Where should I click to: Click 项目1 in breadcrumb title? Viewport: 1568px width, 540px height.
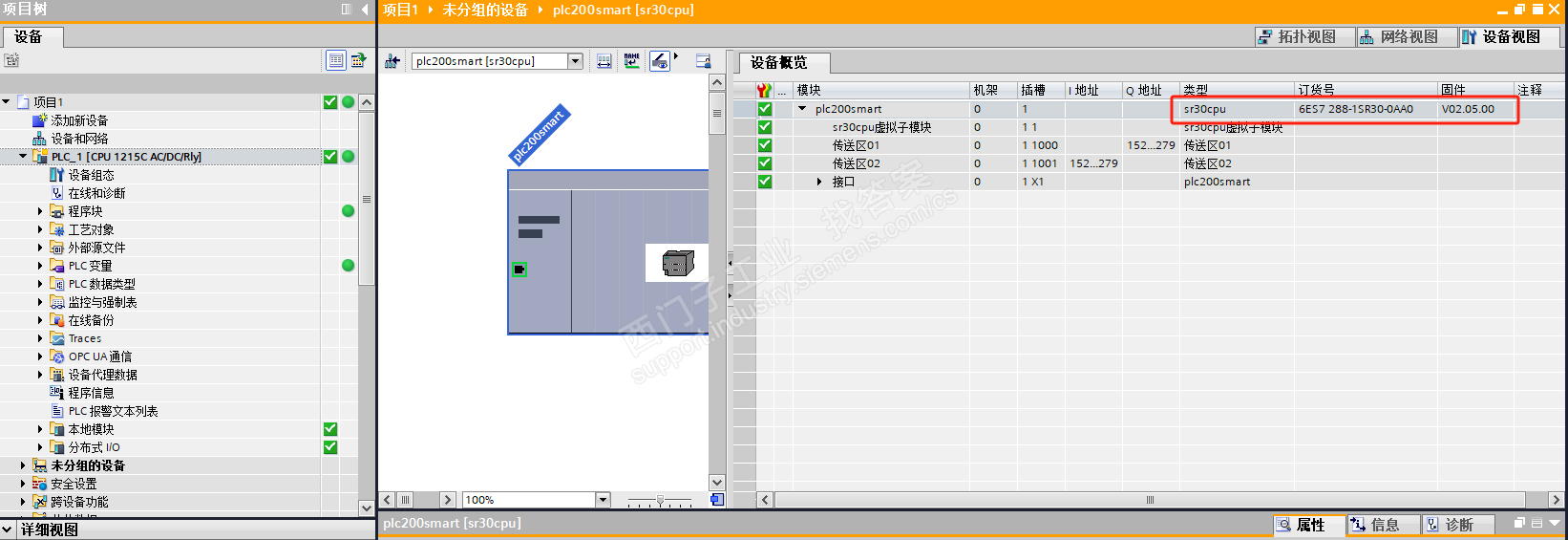click(401, 10)
